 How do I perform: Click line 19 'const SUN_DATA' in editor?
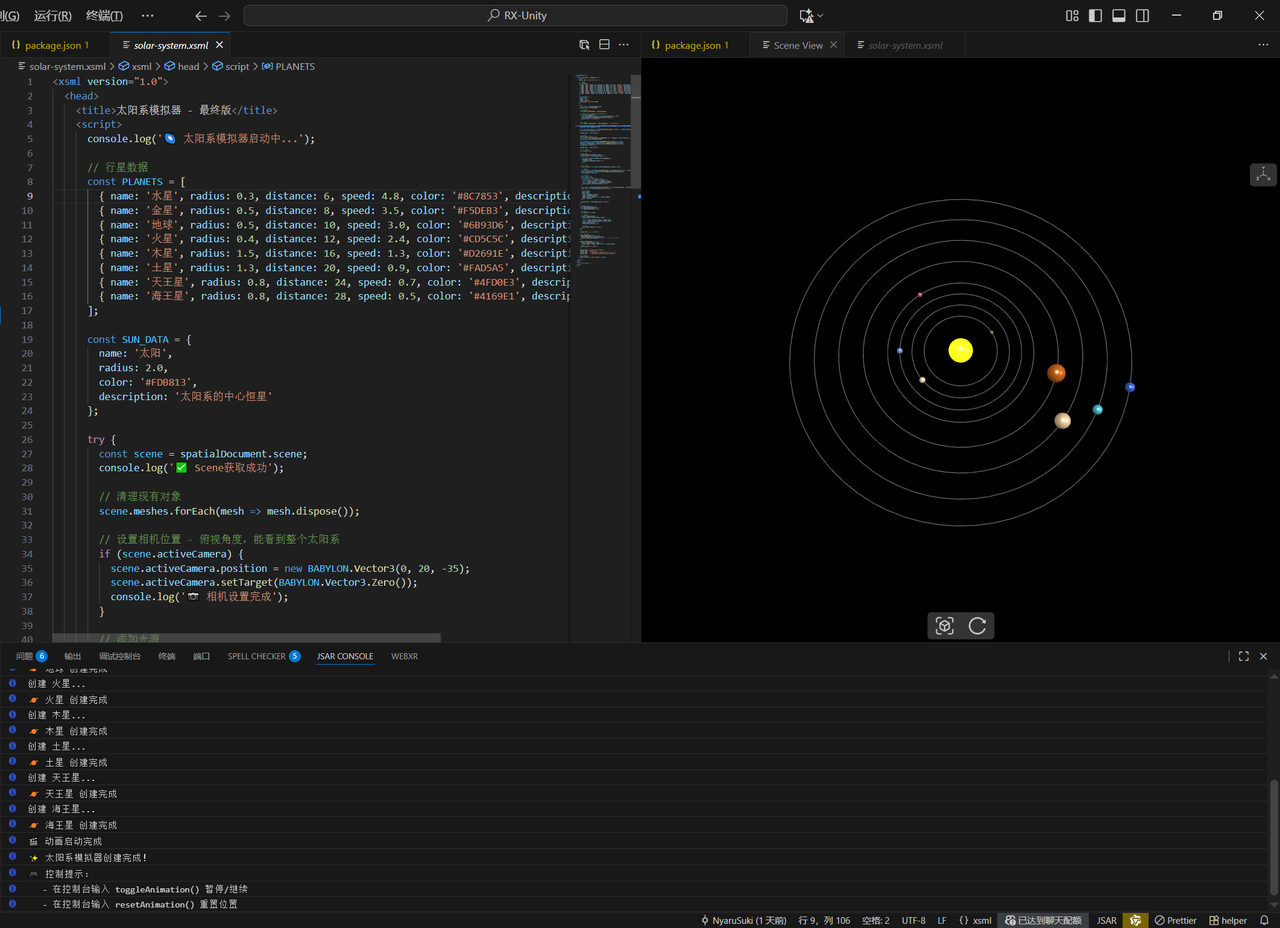(x=140, y=339)
